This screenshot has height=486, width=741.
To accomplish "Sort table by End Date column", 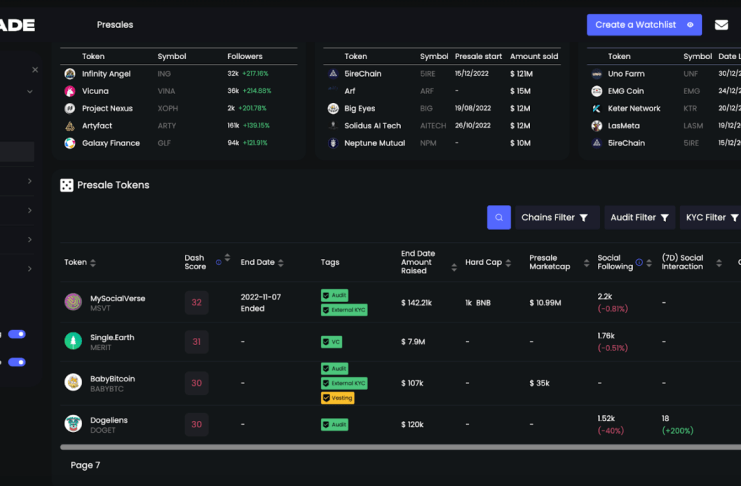I will pyautogui.click(x=281, y=262).
